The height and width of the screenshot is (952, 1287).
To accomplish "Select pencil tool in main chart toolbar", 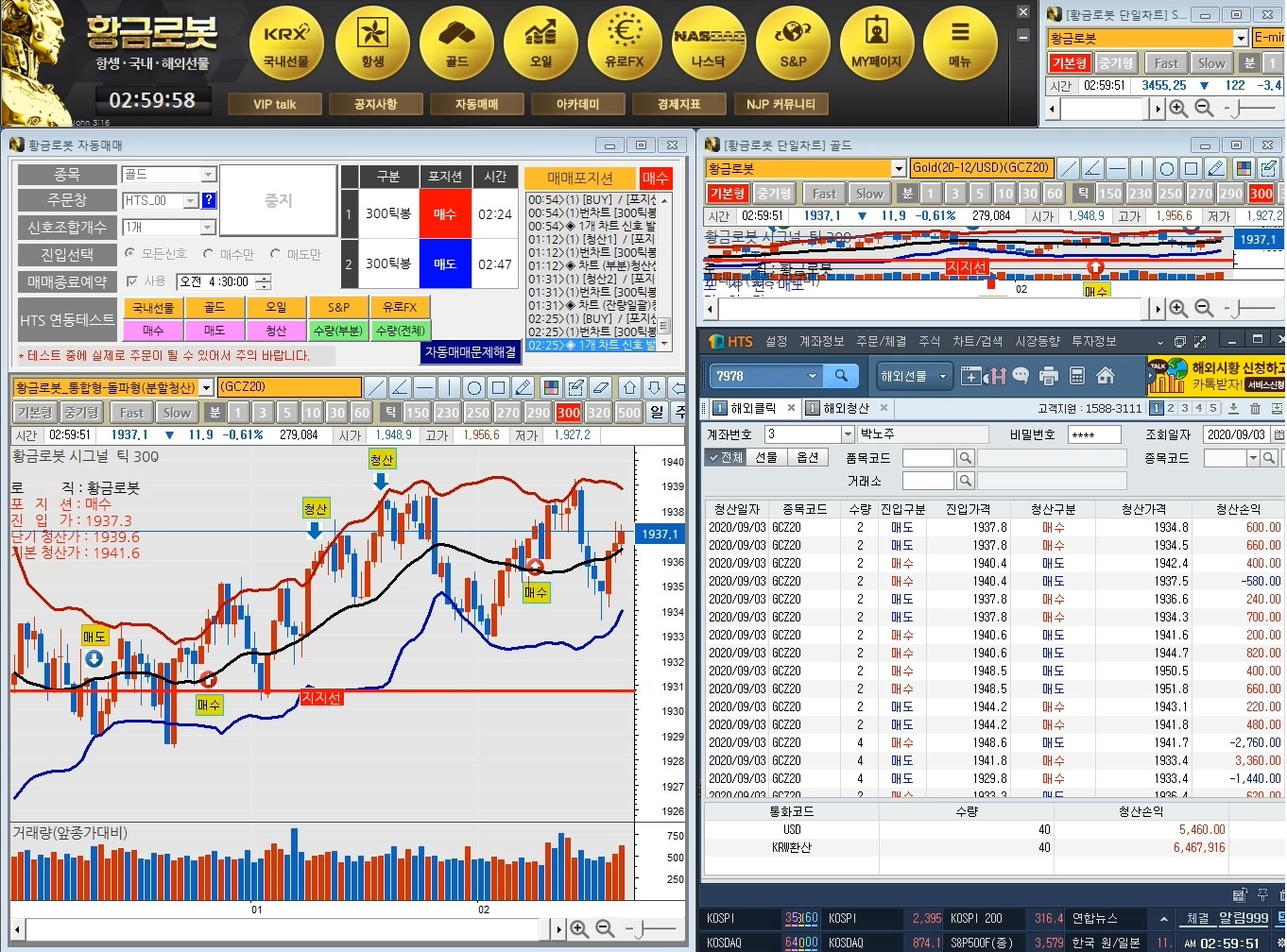I will (x=523, y=387).
